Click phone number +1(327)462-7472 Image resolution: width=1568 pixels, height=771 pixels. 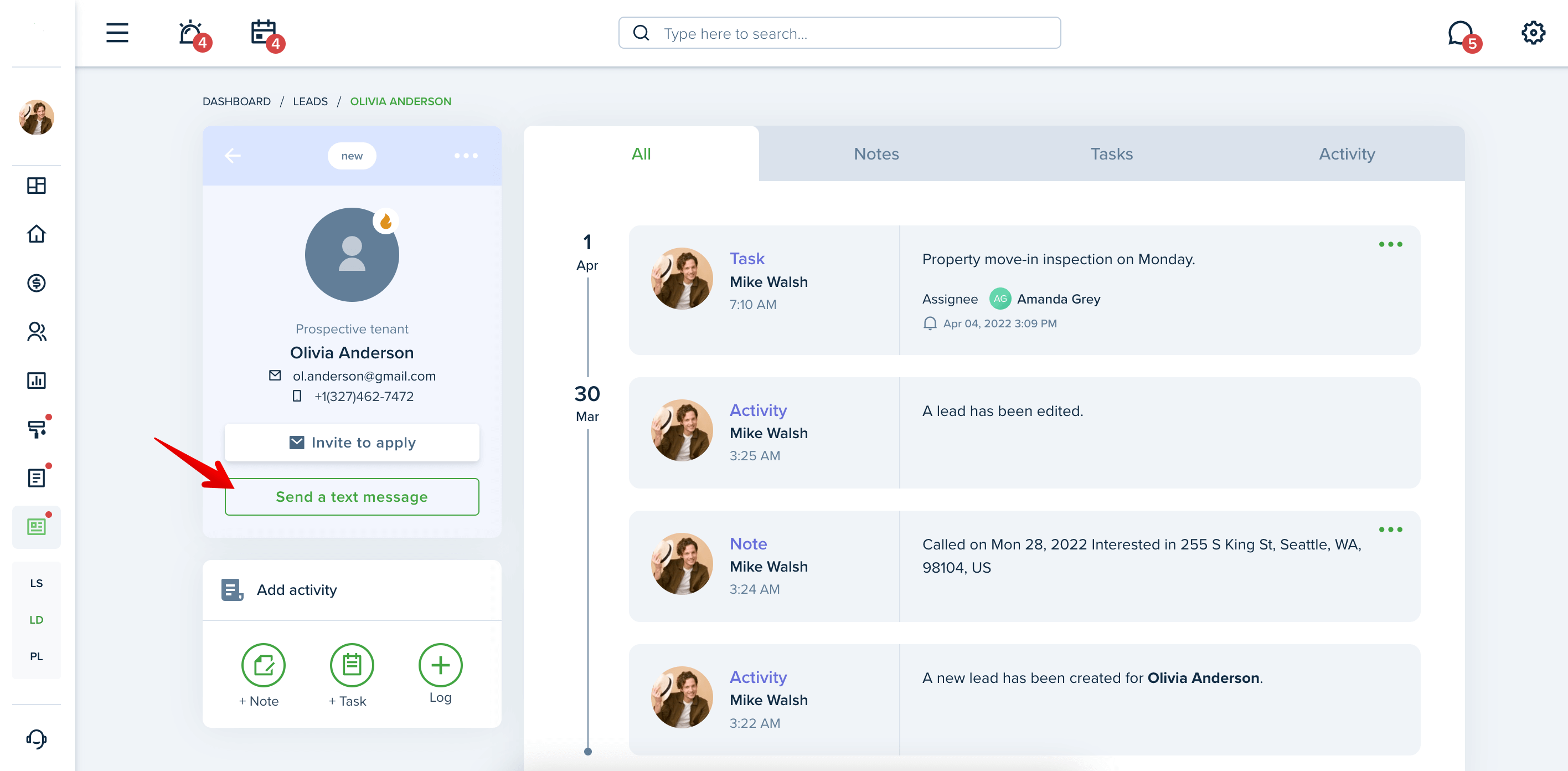point(364,397)
